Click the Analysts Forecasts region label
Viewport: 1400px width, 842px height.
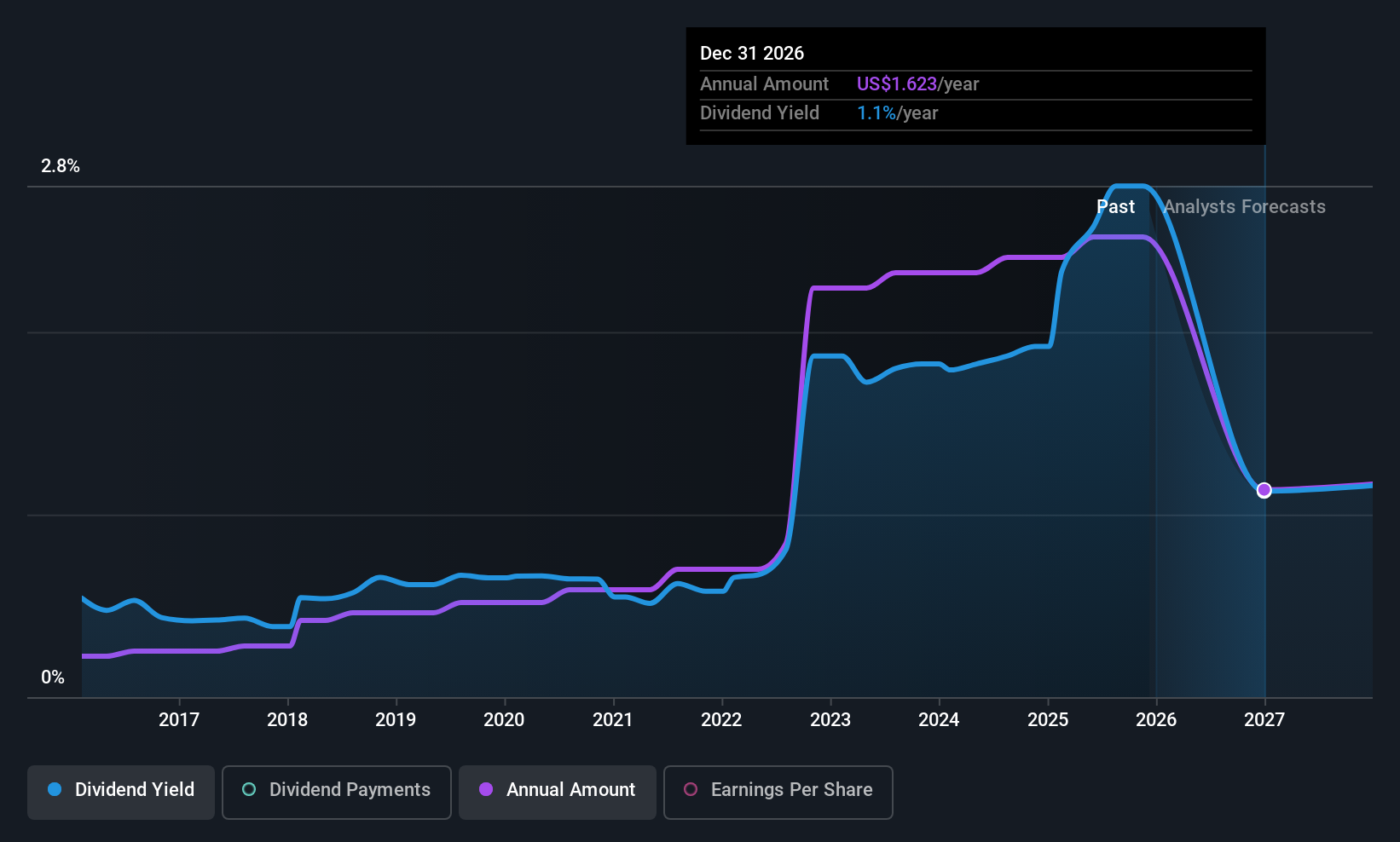1244,206
